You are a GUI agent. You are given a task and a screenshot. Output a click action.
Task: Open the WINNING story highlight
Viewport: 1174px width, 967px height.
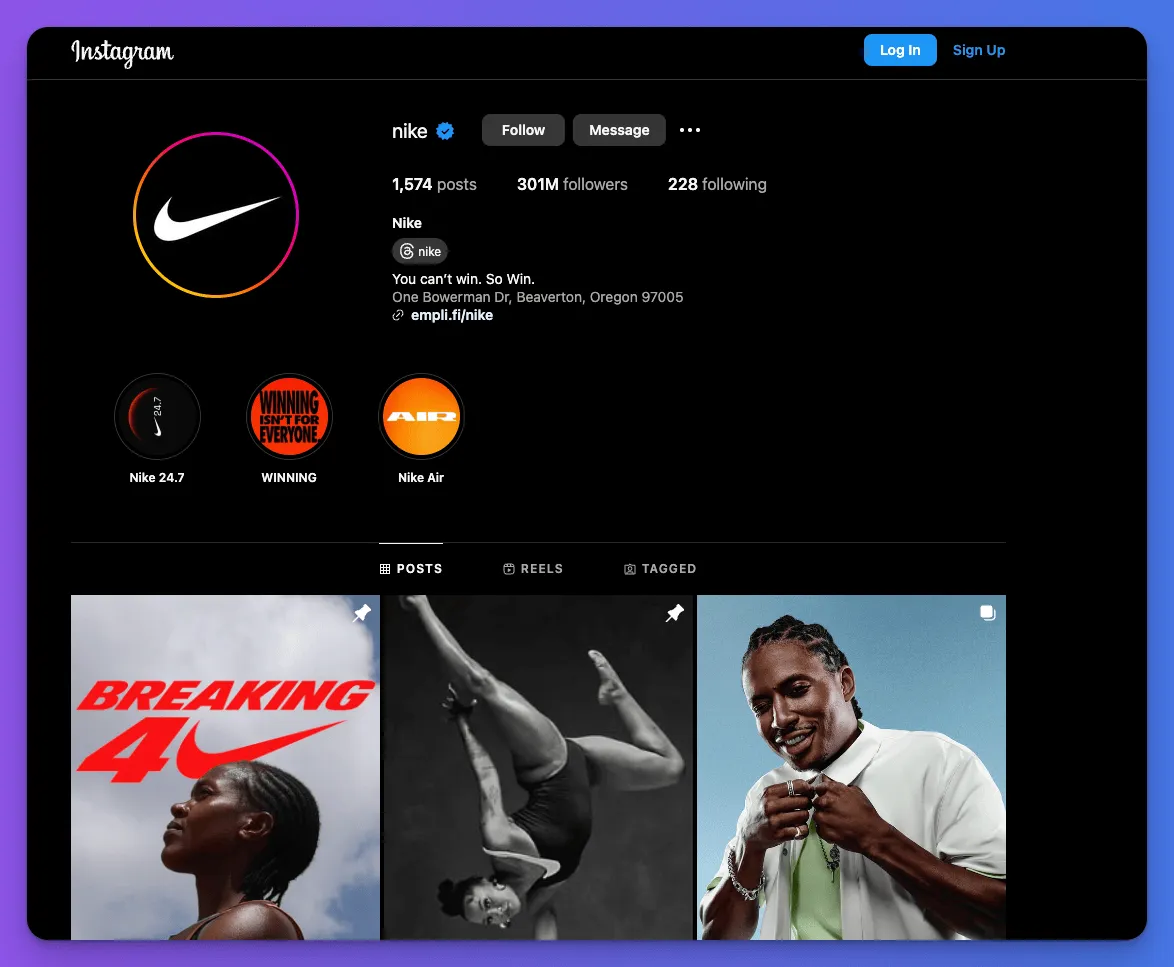[x=289, y=416]
